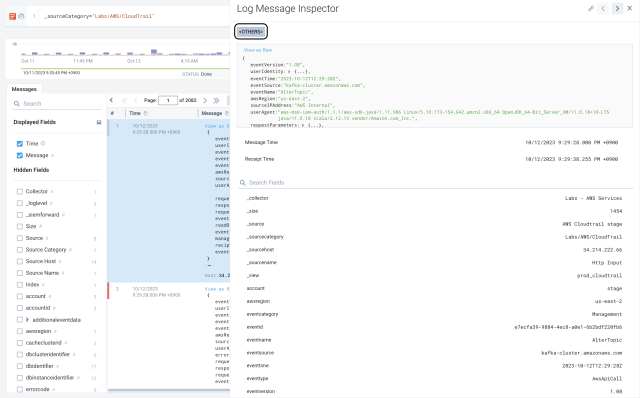The width and height of the screenshot is (640, 398).
Task: Go to the next message in the Inspector
Action: tap(617, 8)
